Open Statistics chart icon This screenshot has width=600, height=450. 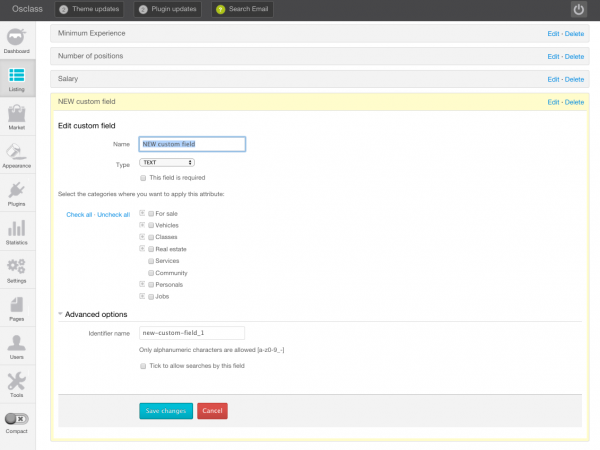pos(17,231)
